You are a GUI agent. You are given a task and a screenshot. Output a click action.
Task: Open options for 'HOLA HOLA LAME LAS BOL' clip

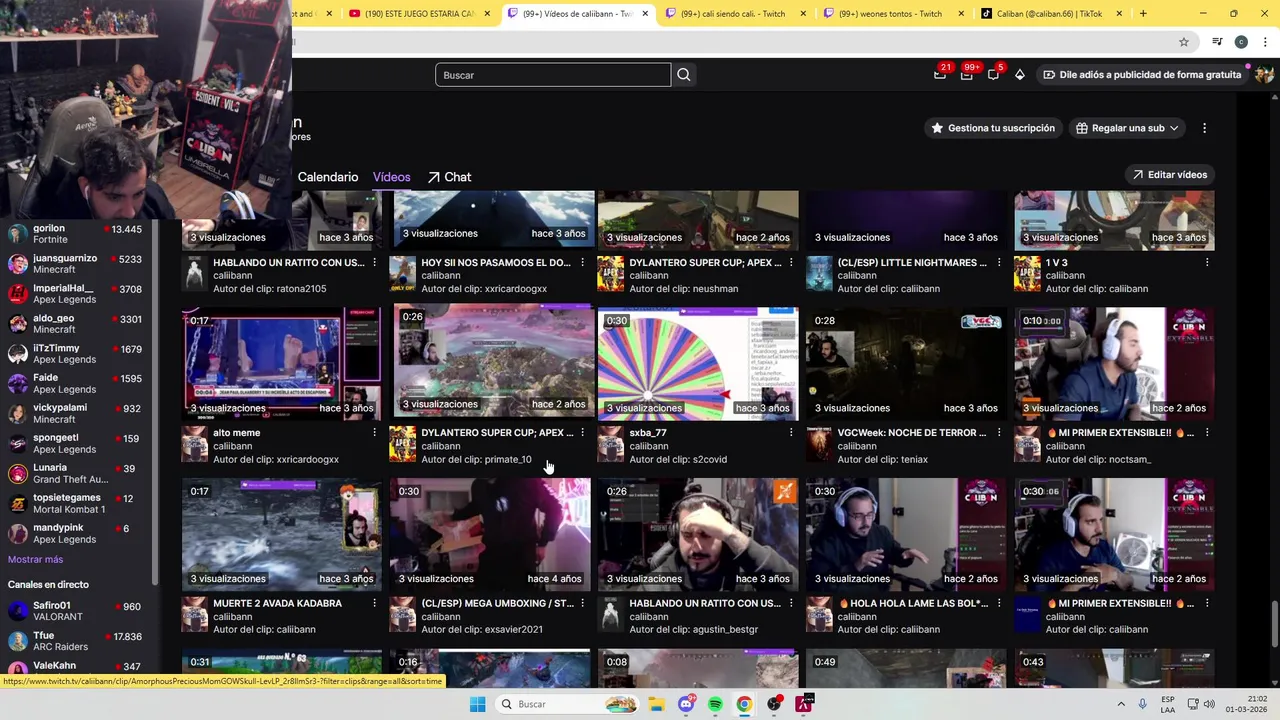[999, 604]
